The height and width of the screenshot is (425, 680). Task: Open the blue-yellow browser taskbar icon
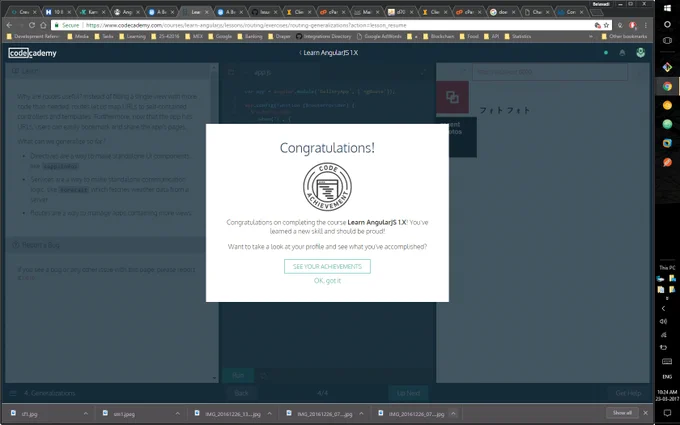pos(667,143)
